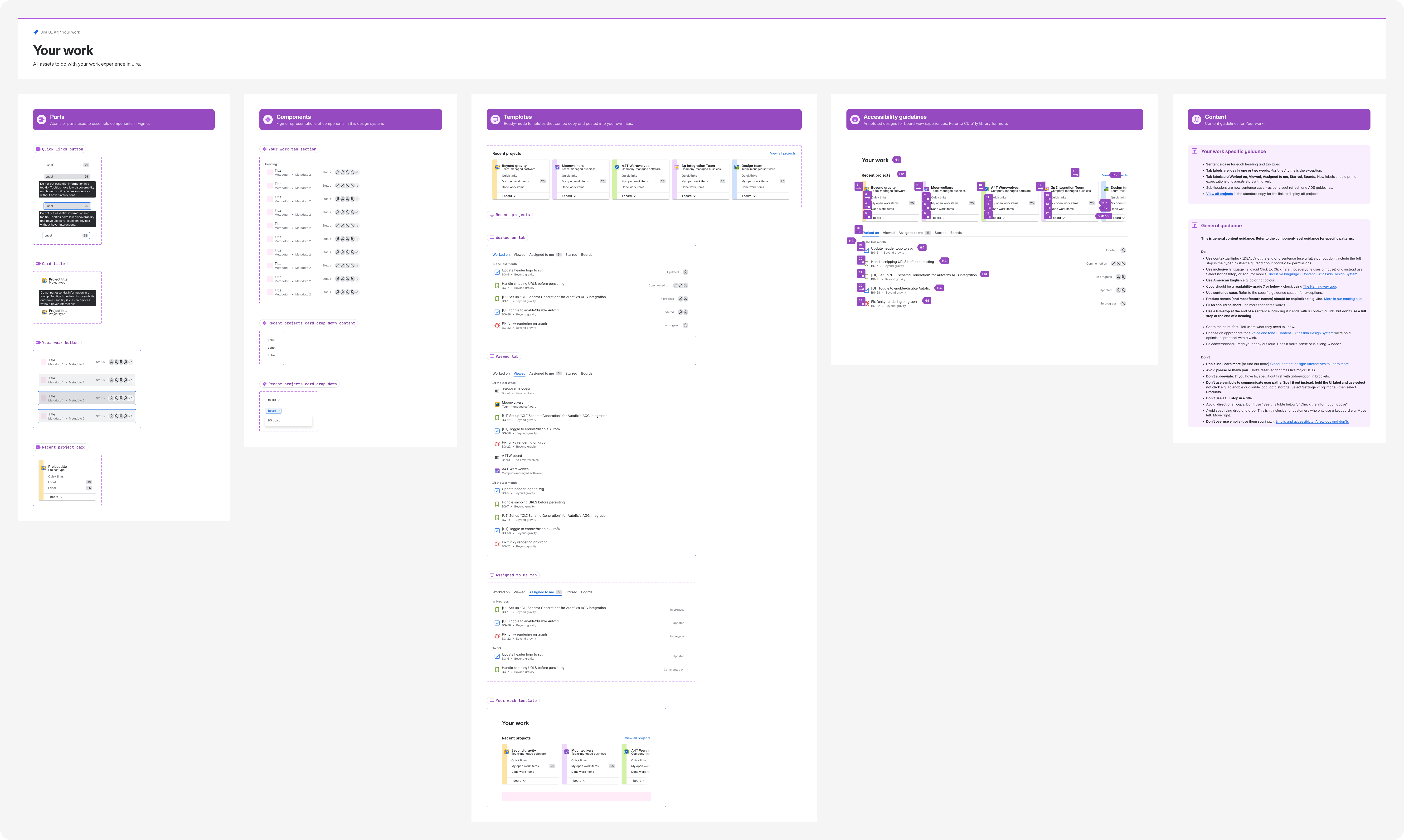Click the monitor icon in the Viewed tab label
The width and height of the screenshot is (1404, 840).
coord(492,357)
